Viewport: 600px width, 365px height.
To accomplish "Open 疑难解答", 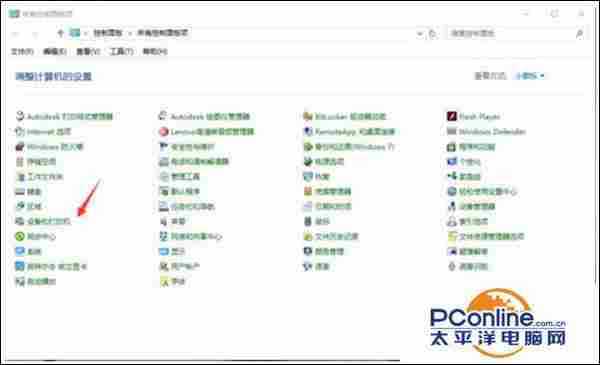I will [x=467, y=252].
